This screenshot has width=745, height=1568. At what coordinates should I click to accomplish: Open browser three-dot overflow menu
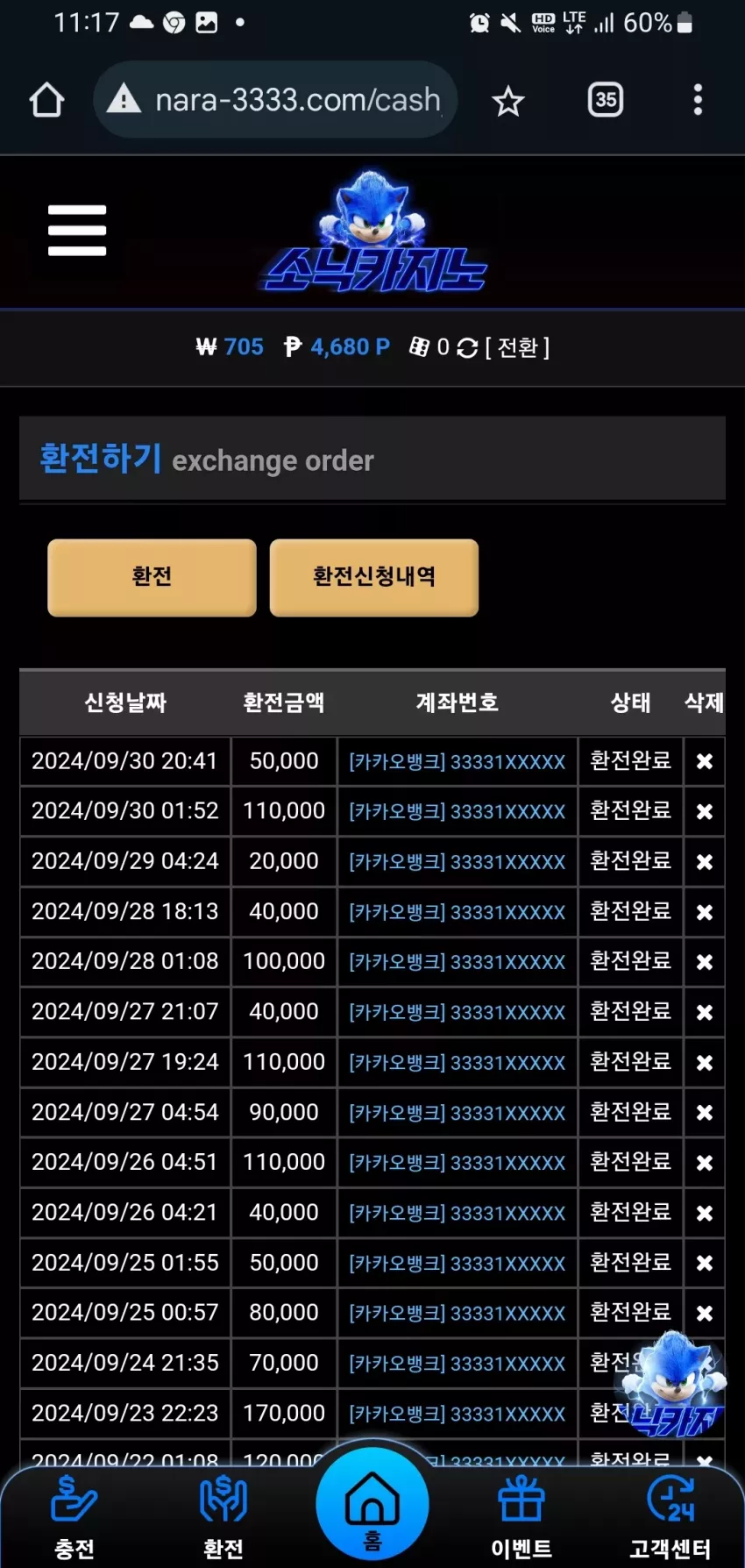[x=698, y=100]
